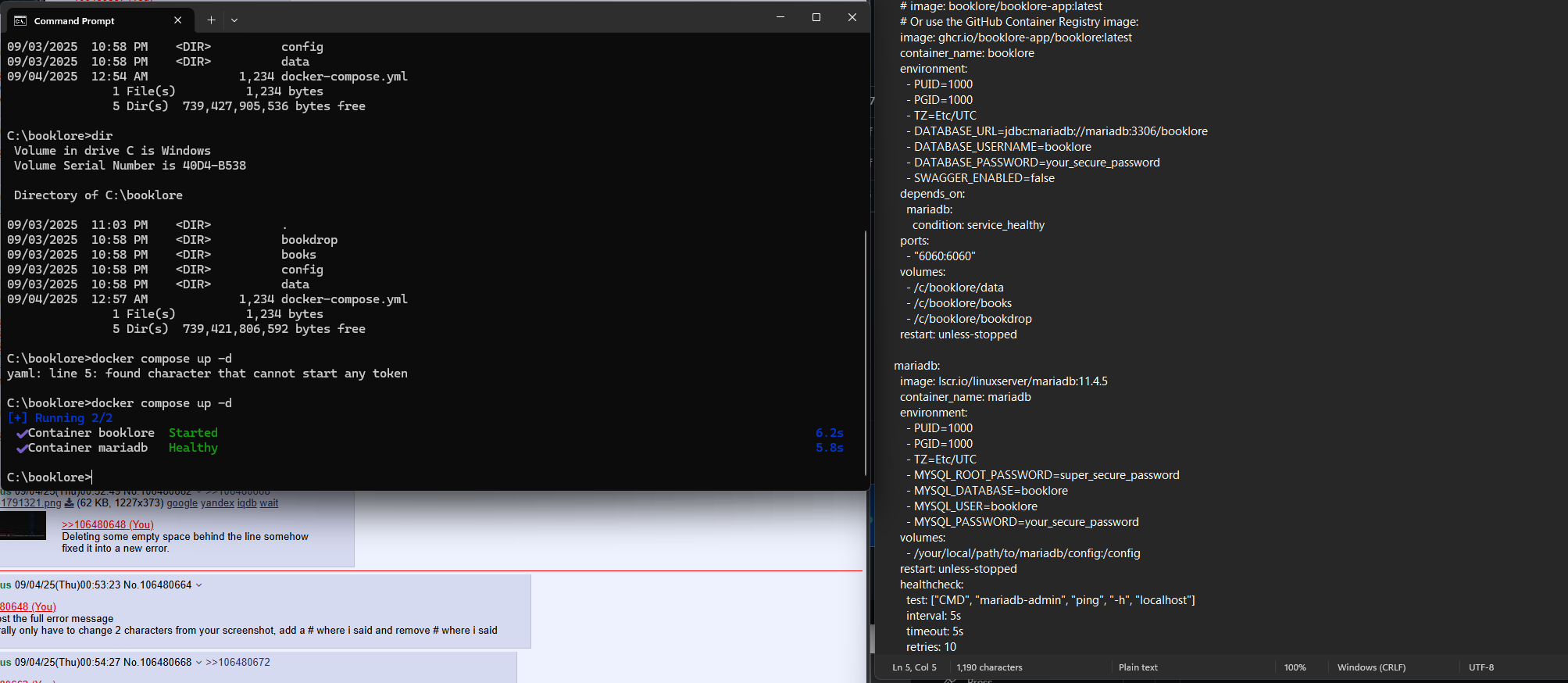Viewport: 1568px width, 683px height.
Task: Open the 1791321.png file link
Action: coord(30,503)
